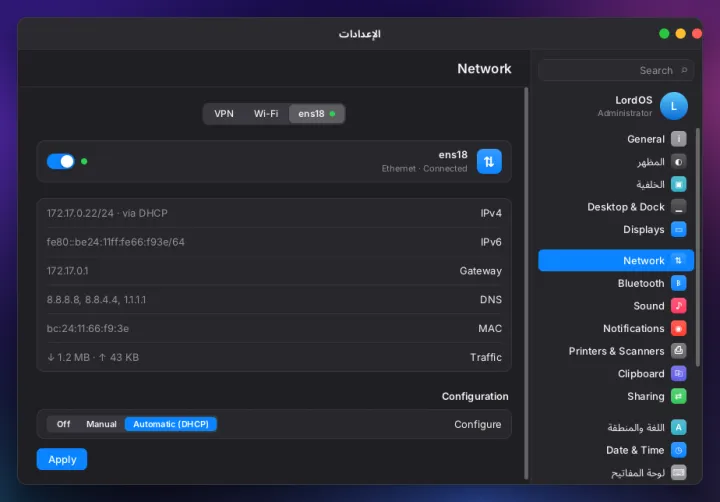The width and height of the screenshot is (720, 502).
Task: Click the Gateway value 172.17.0.1
Action: (x=67, y=271)
